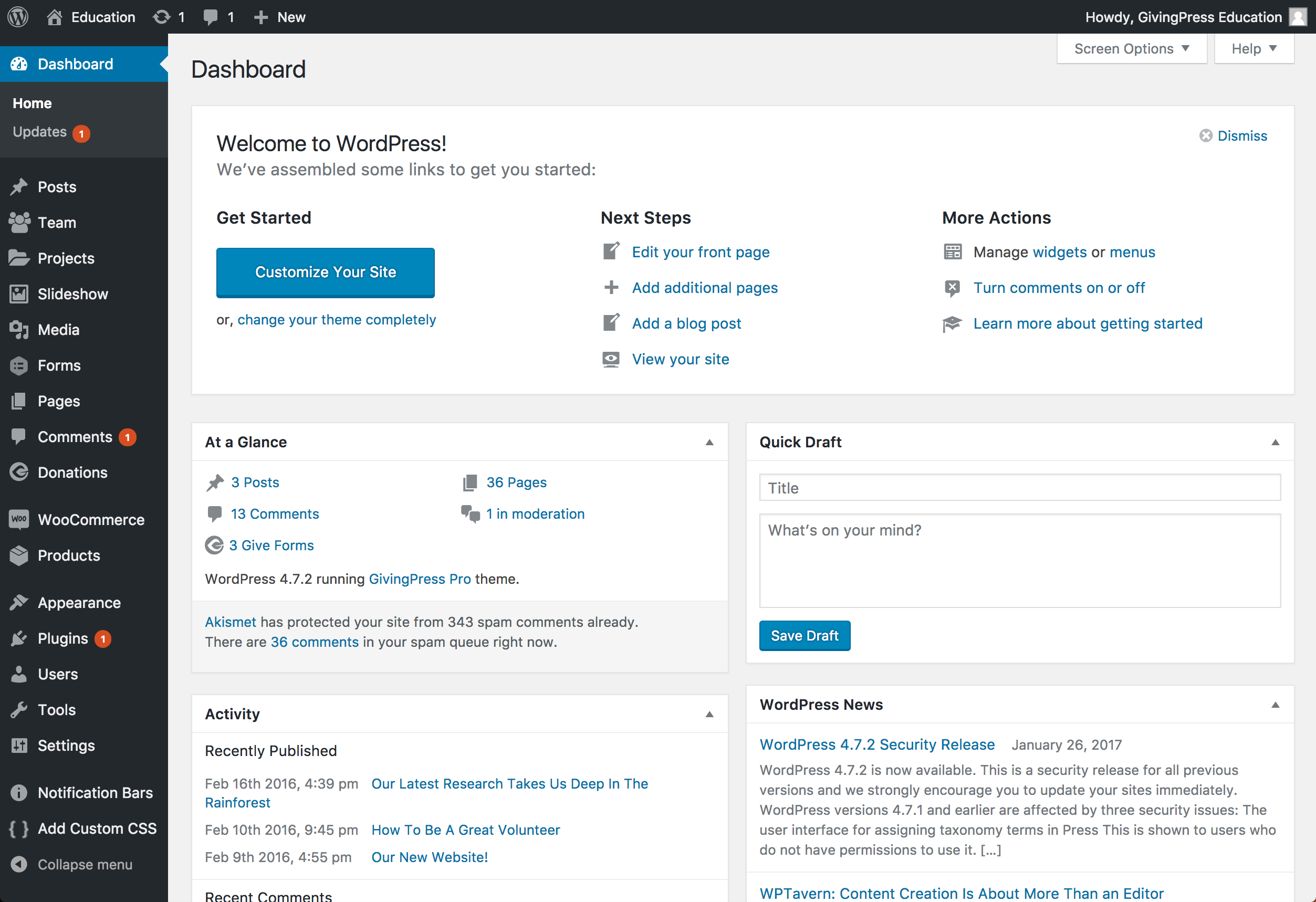Click the Tools wrench icon
The image size is (1316, 902).
click(x=19, y=709)
